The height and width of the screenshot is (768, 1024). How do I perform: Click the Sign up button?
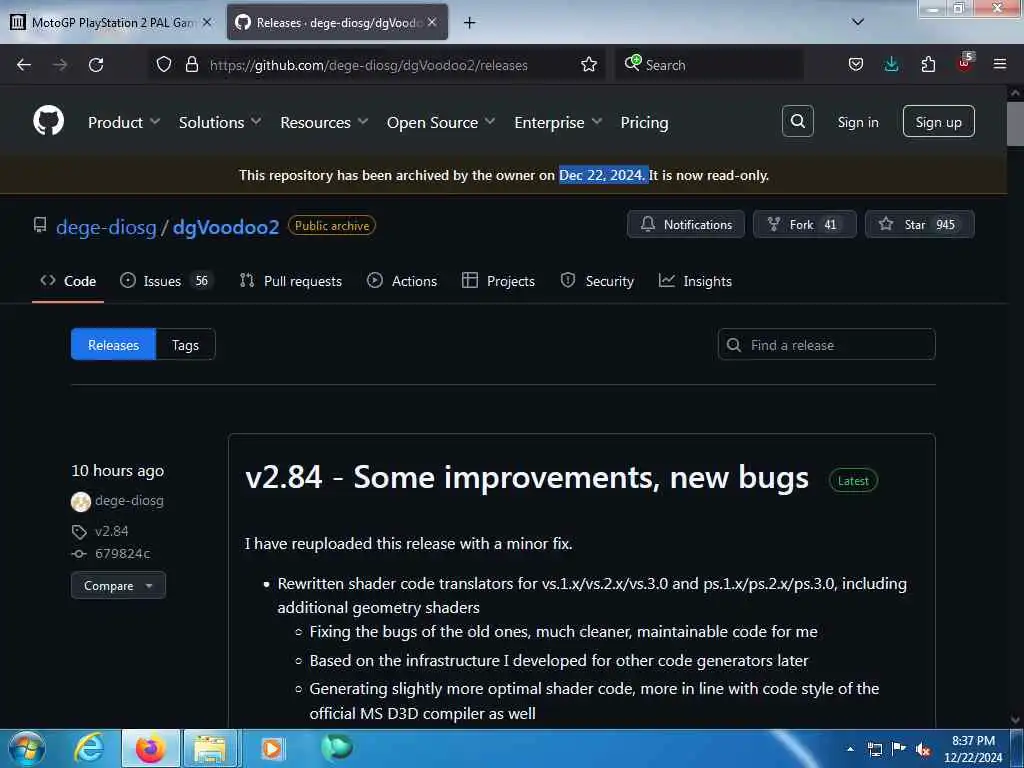tap(938, 121)
